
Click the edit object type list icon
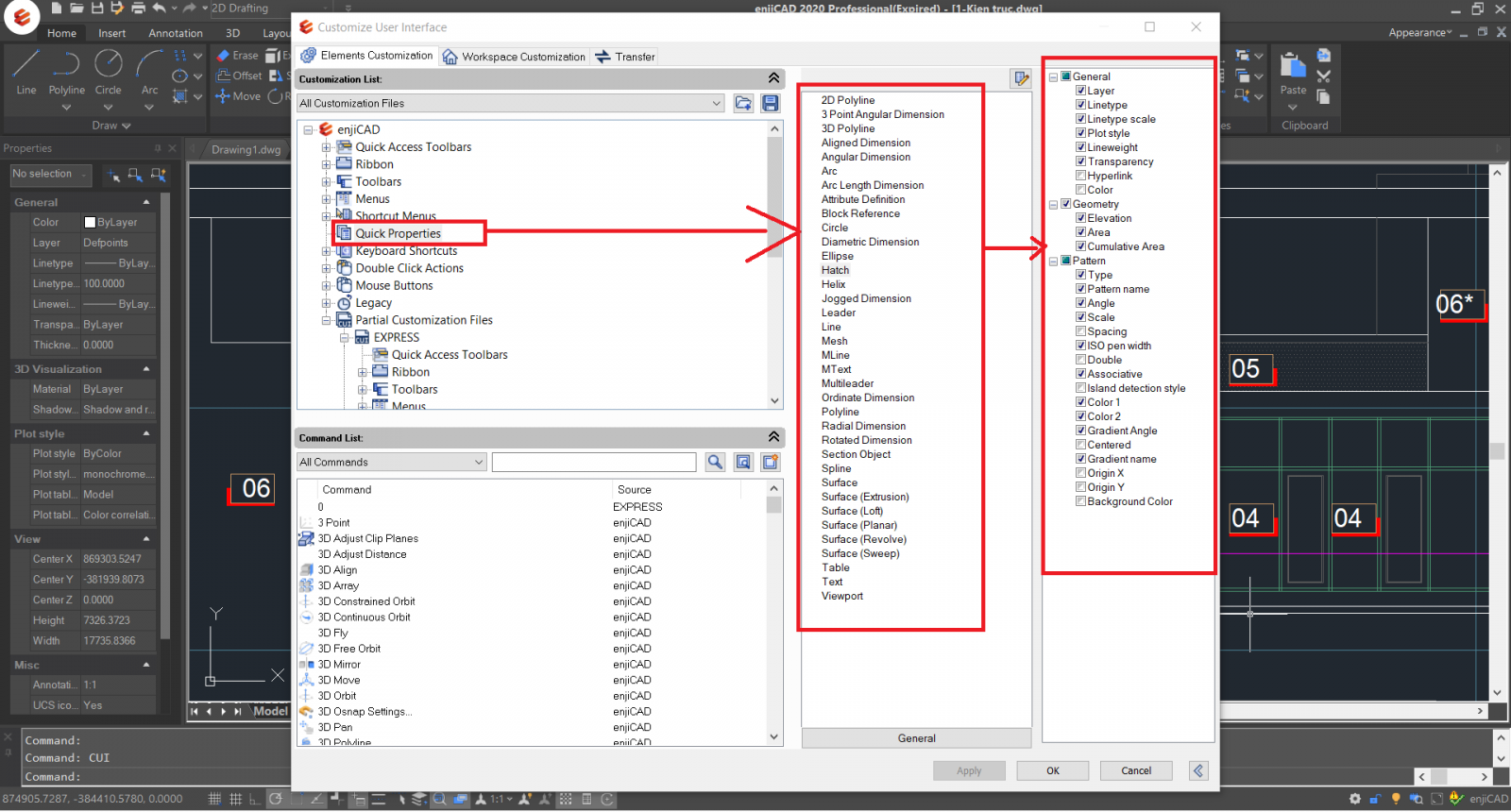[x=1021, y=78]
